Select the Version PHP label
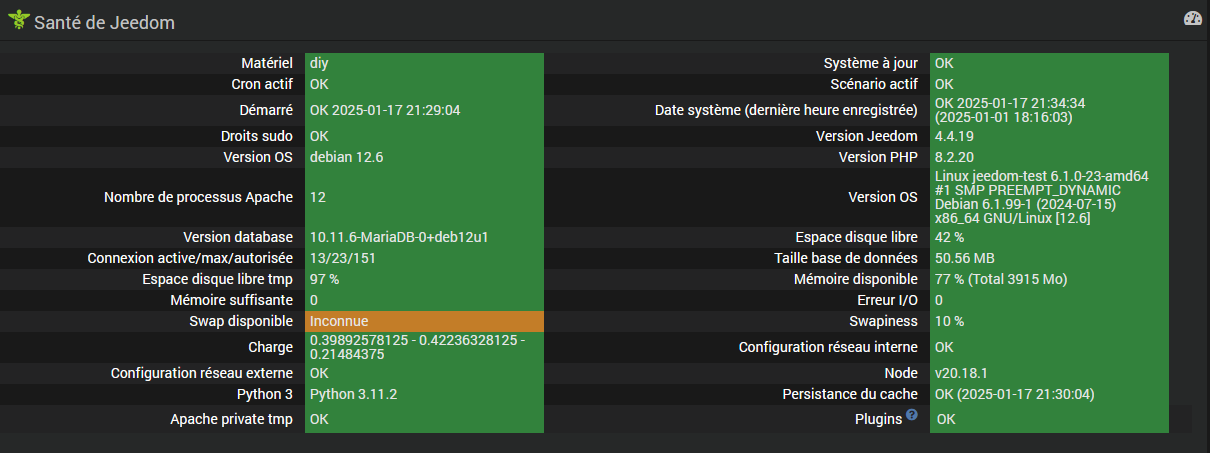Viewport: 1210px width, 453px height. pos(878,157)
